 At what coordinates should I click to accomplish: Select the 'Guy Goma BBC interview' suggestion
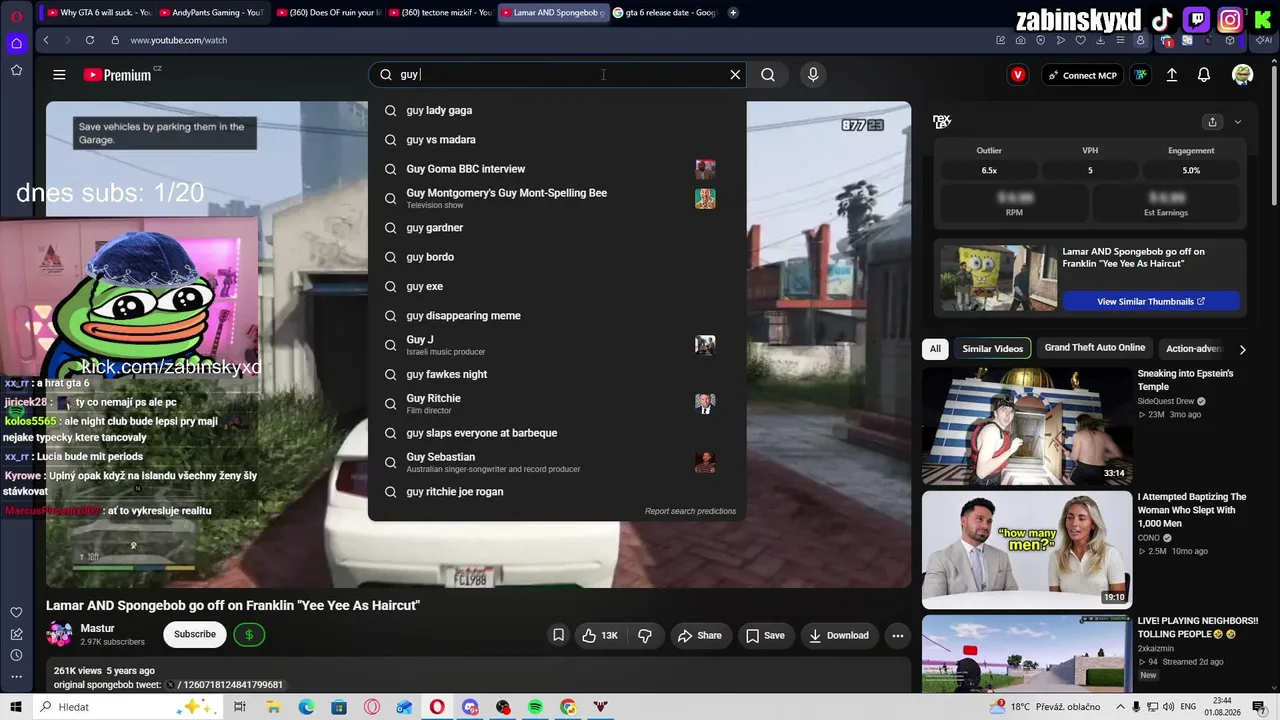[557, 169]
